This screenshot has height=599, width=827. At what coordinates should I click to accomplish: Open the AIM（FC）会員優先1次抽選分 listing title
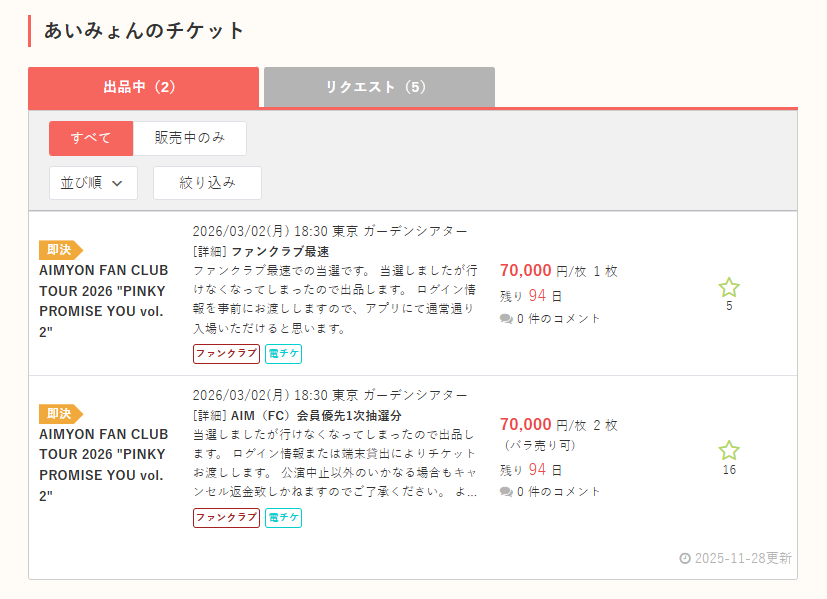316,416
